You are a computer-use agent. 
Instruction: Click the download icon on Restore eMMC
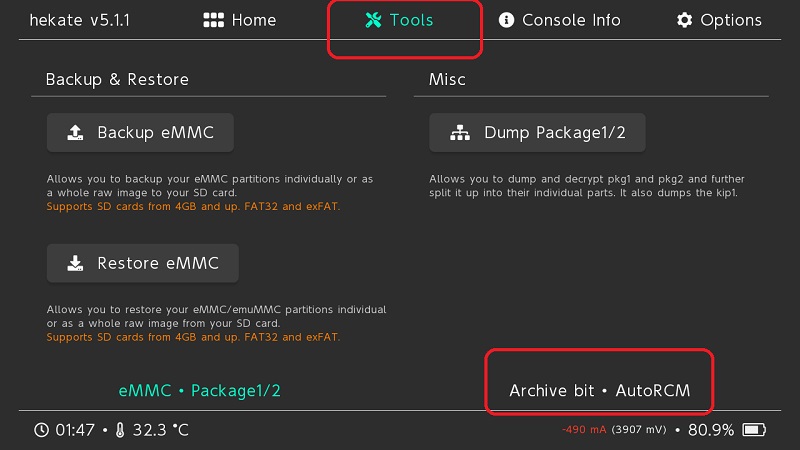pyautogui.click(x=75, y=264)
